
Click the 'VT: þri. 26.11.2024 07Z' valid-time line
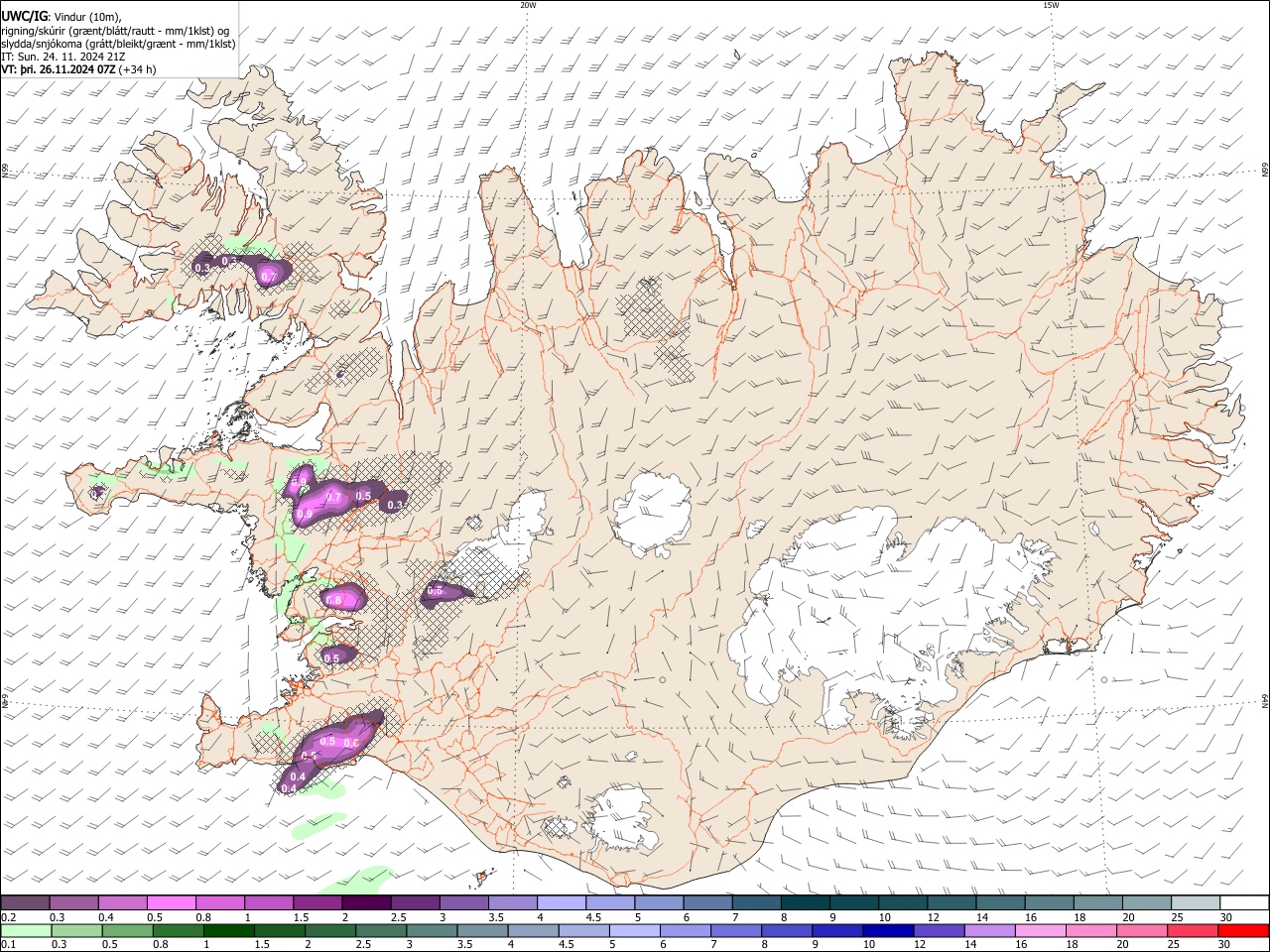tap(59, 70)
